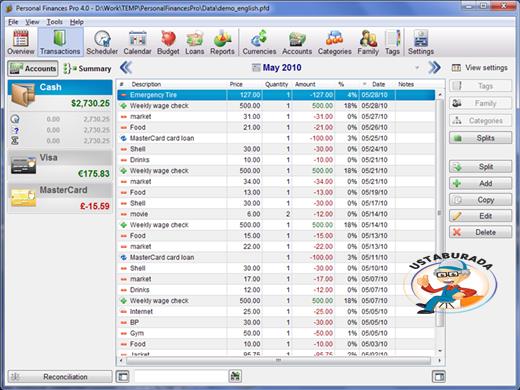Toggle the Summary view button

pyautogui.click(x=87, y=68)
